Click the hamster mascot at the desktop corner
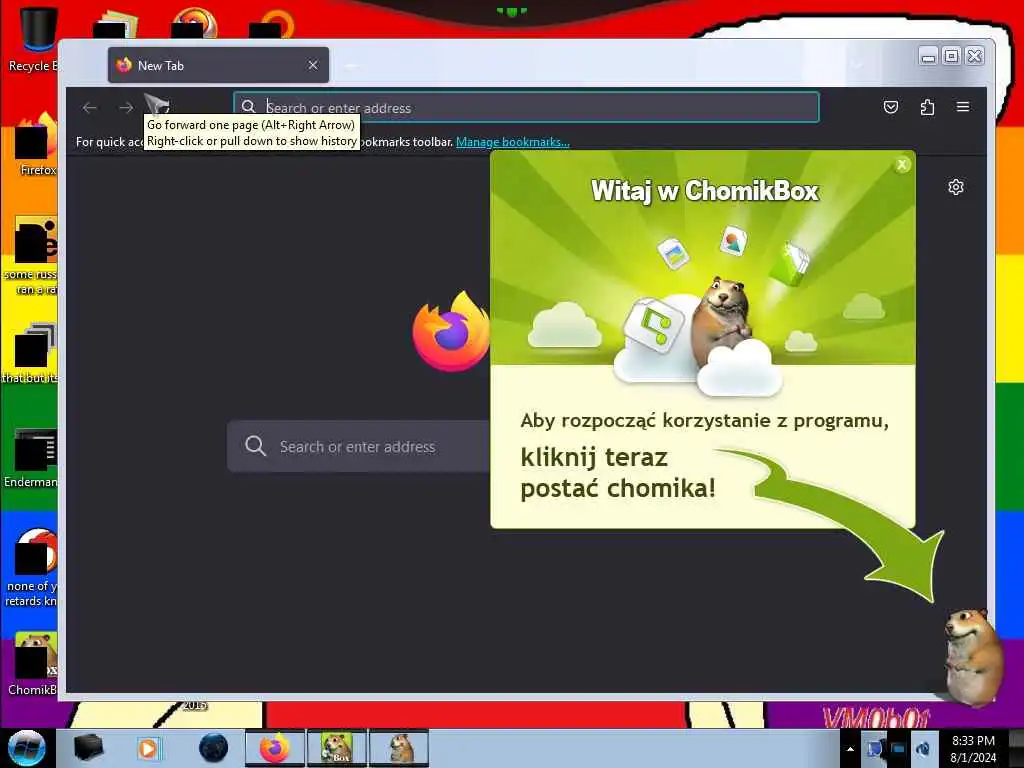1024x768 pixels. point(973,656)
